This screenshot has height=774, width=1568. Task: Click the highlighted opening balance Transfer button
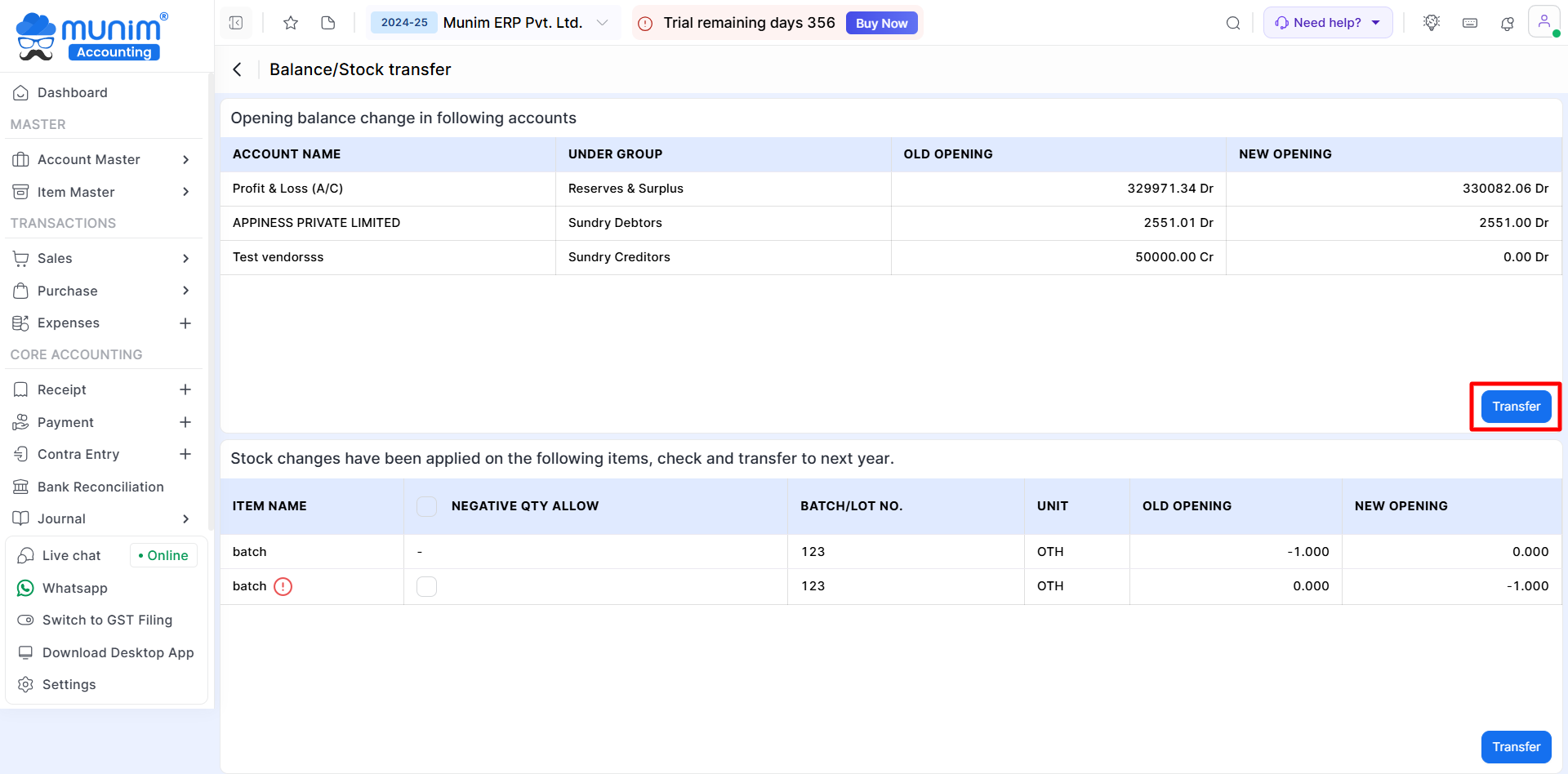tap(1516, 407)
